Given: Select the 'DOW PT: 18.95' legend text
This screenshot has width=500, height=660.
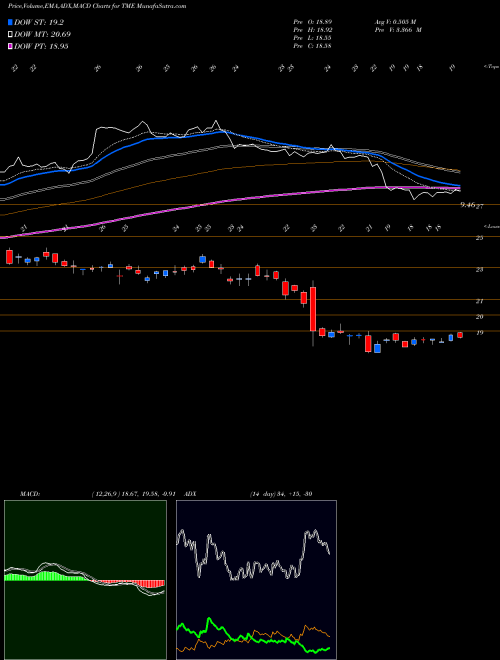Looking at the screenshot, I should click(41, 46).
